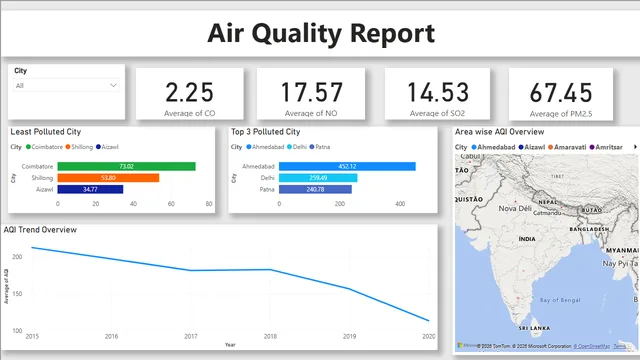This screenshot has width=640, height=360.
Task: Click Amritsar legend dot in map legend
Action: point(592,147)
